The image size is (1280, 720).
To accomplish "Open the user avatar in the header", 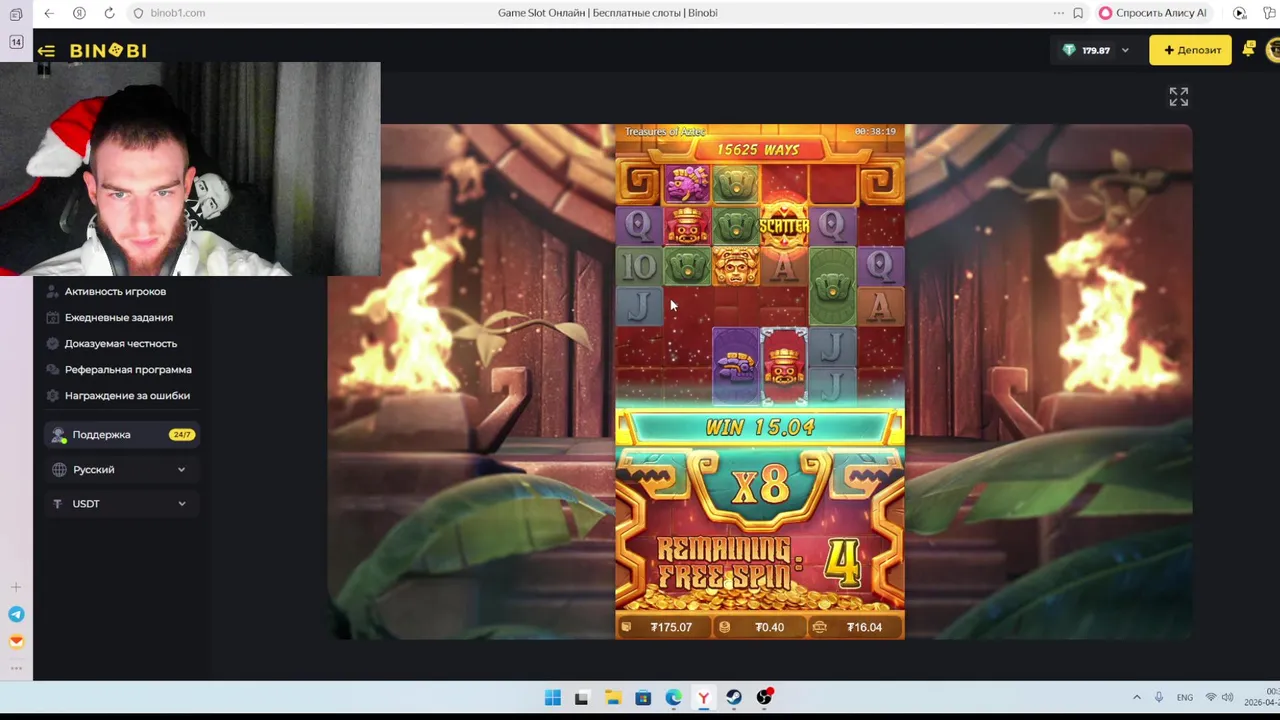I will pyautogui.click(x=1273, y=49).
